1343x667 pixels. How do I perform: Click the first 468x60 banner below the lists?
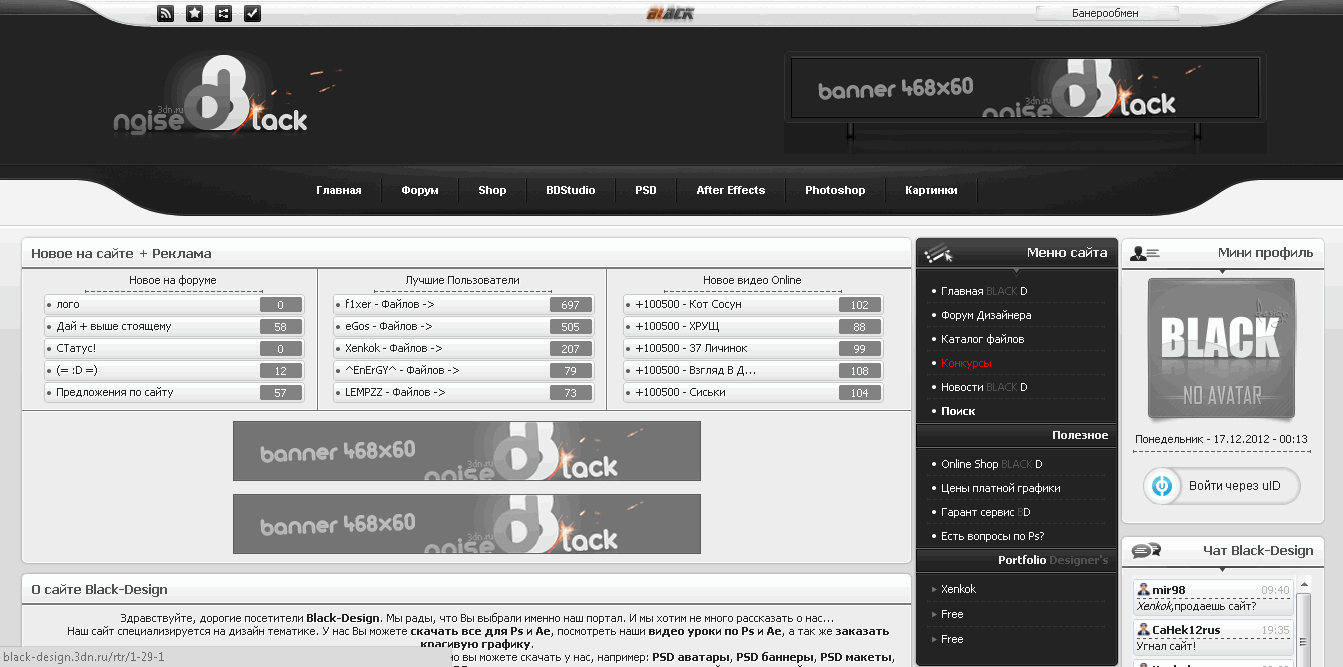click(x=467, y=451)
